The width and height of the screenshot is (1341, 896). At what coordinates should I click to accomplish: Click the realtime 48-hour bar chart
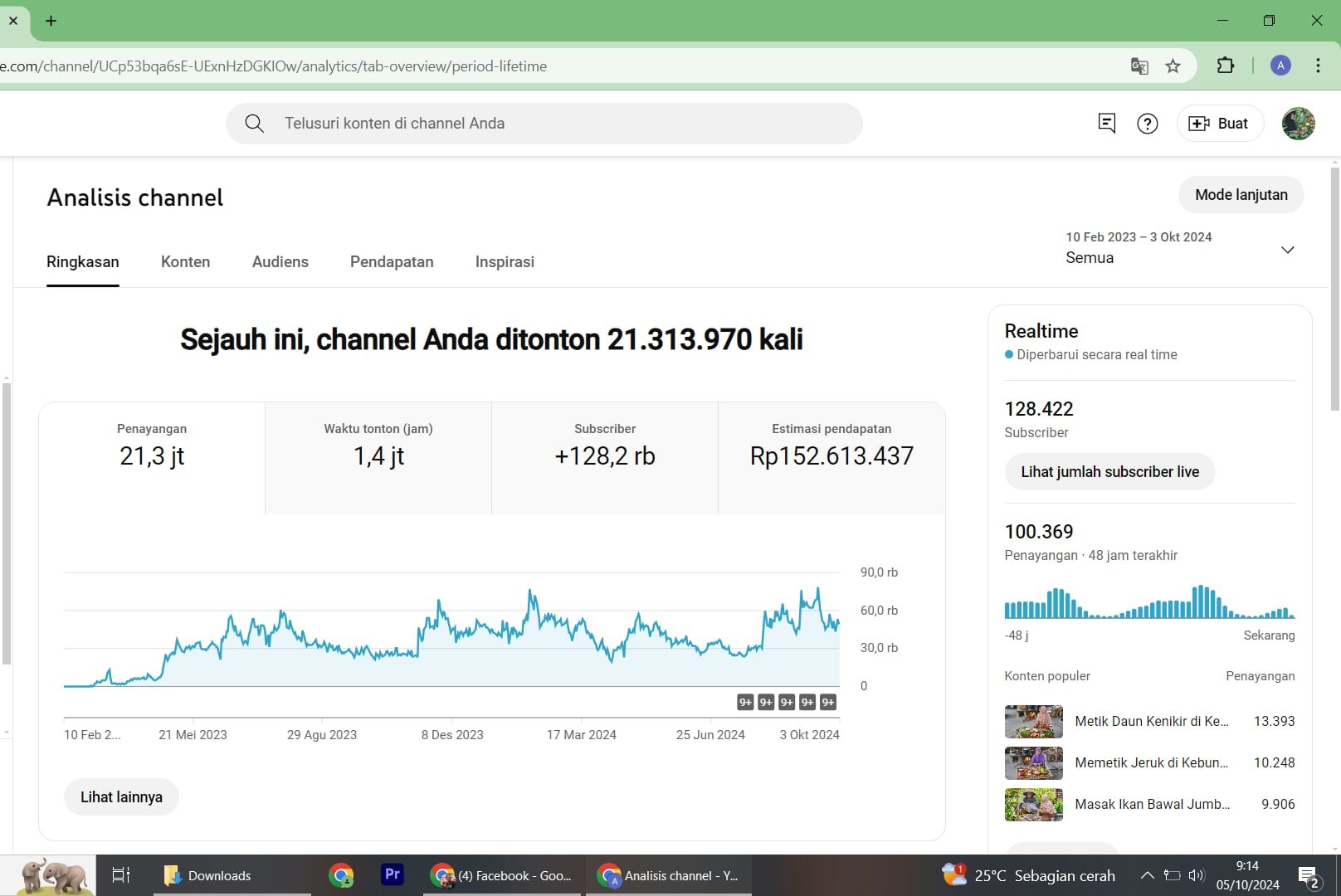1149,602
